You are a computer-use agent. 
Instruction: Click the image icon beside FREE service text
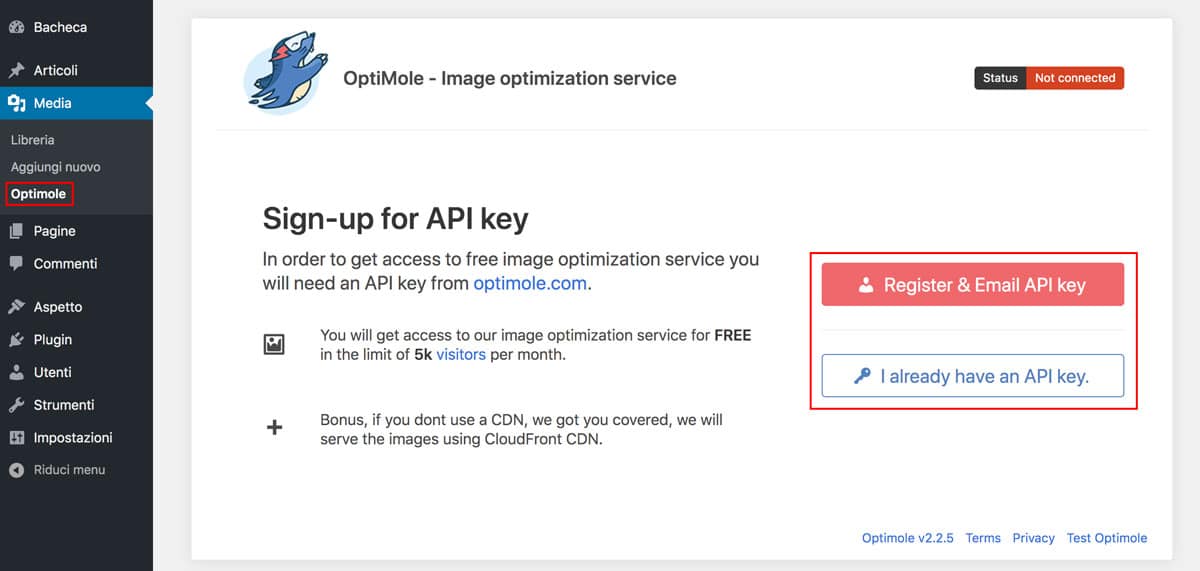(x=274, y=345)
